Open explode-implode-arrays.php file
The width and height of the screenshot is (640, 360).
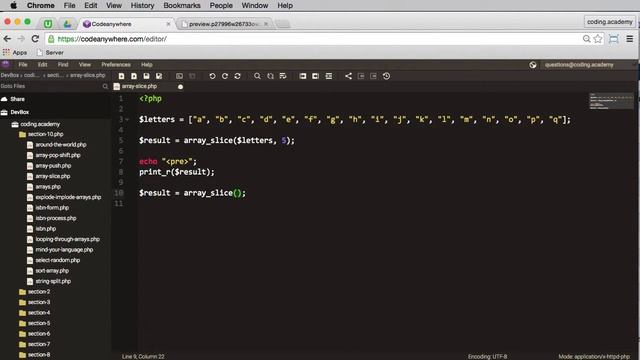(x=68, y=197)
